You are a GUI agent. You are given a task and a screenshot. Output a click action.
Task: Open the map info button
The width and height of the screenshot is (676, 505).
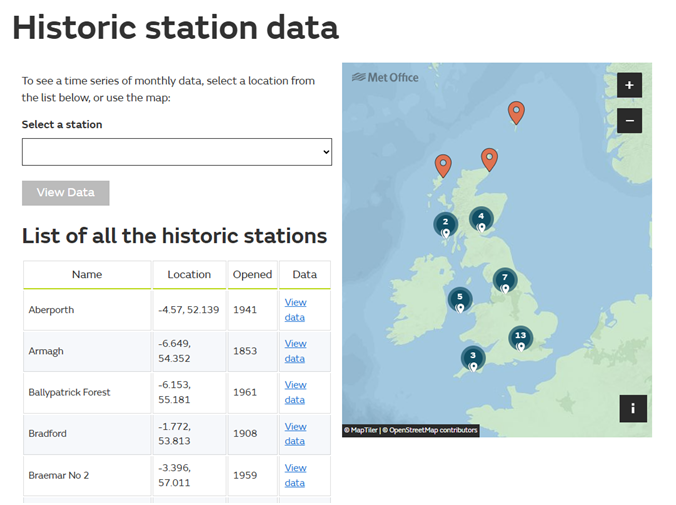(632, 408)
